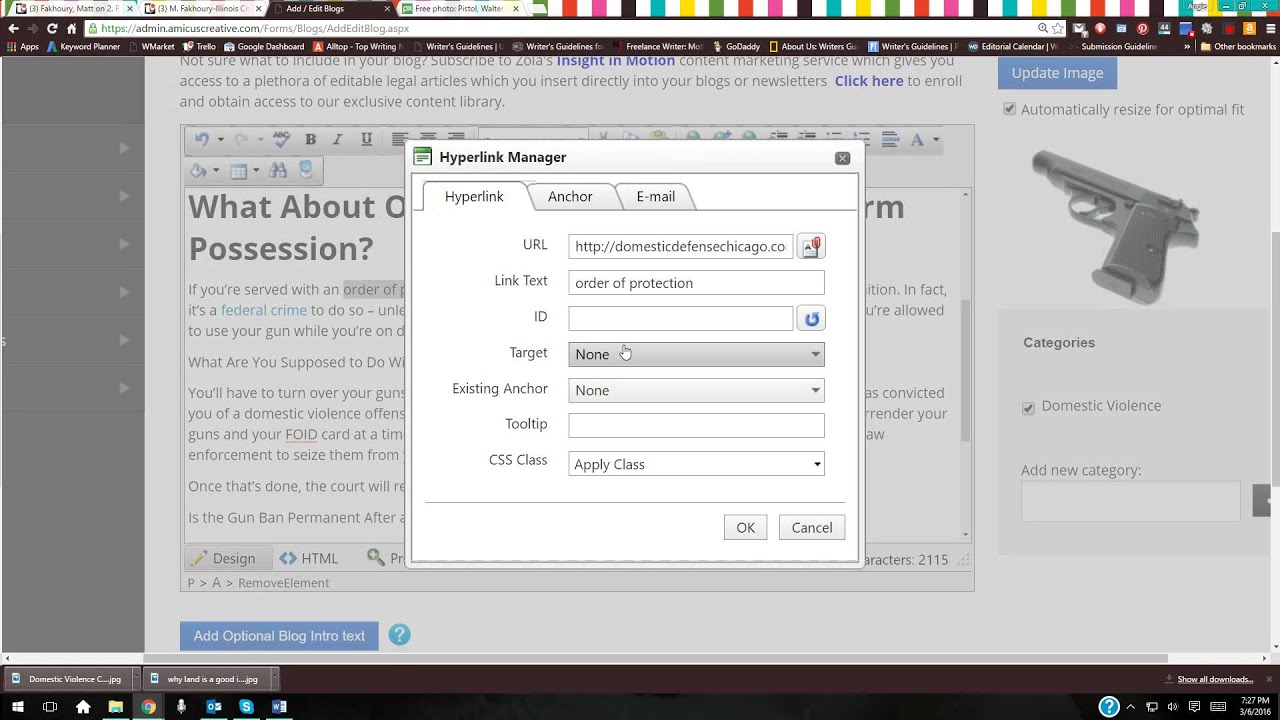Open the action center notifications icon
This screenshot has height=720, width=1280.
point(1195,707)
